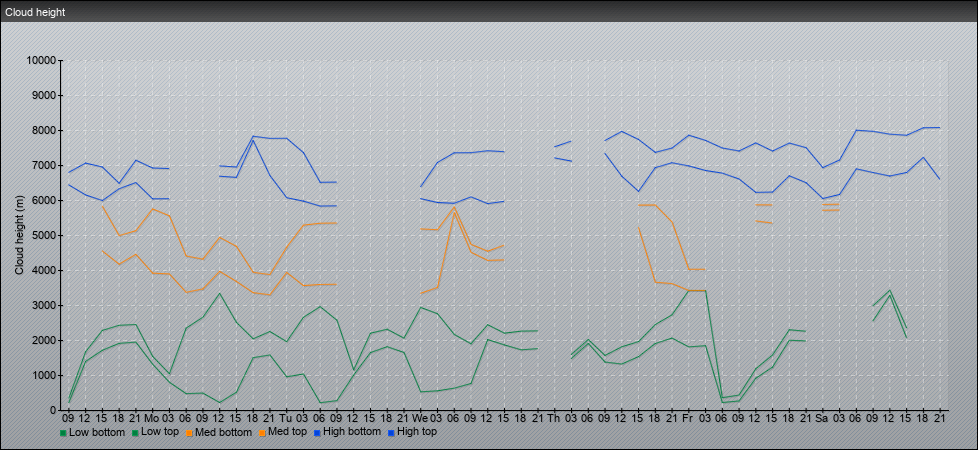Screen dimensions: 978x450
Task: Select the Cloud height panel title
Action: pyautogui.click(x=35, y=12)
